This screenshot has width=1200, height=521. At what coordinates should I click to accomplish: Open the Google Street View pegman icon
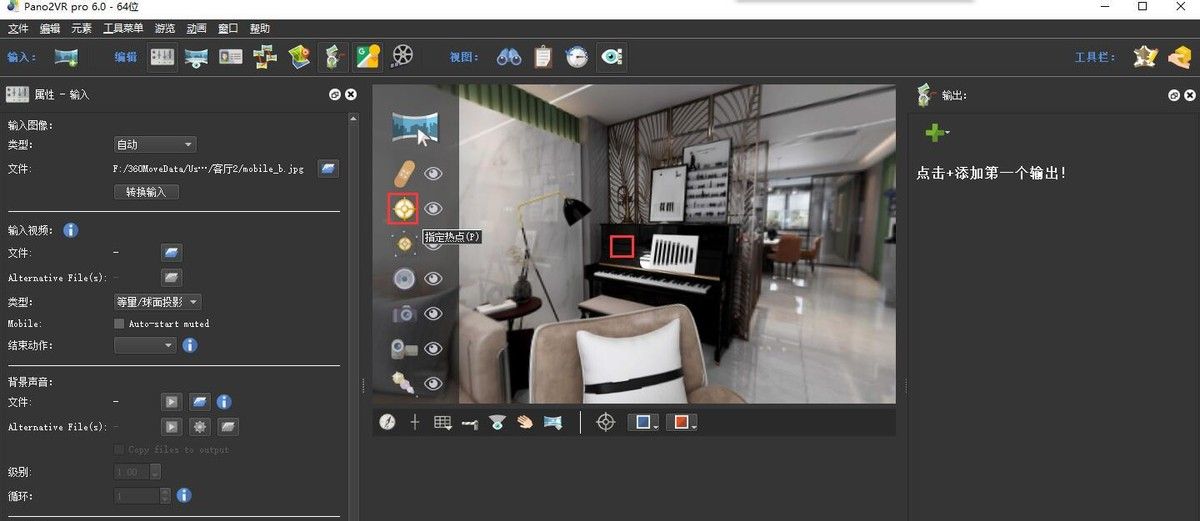(334, 57)
